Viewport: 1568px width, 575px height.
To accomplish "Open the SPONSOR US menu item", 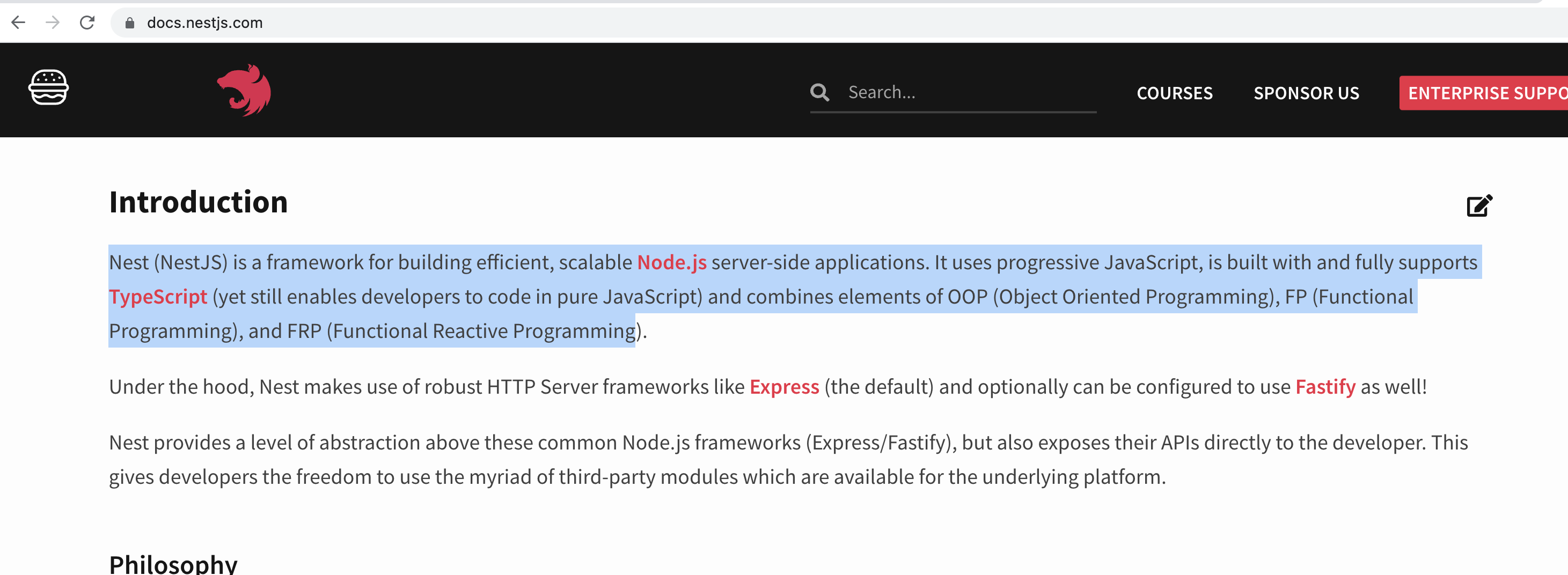I will click(x=1306, y=93).
